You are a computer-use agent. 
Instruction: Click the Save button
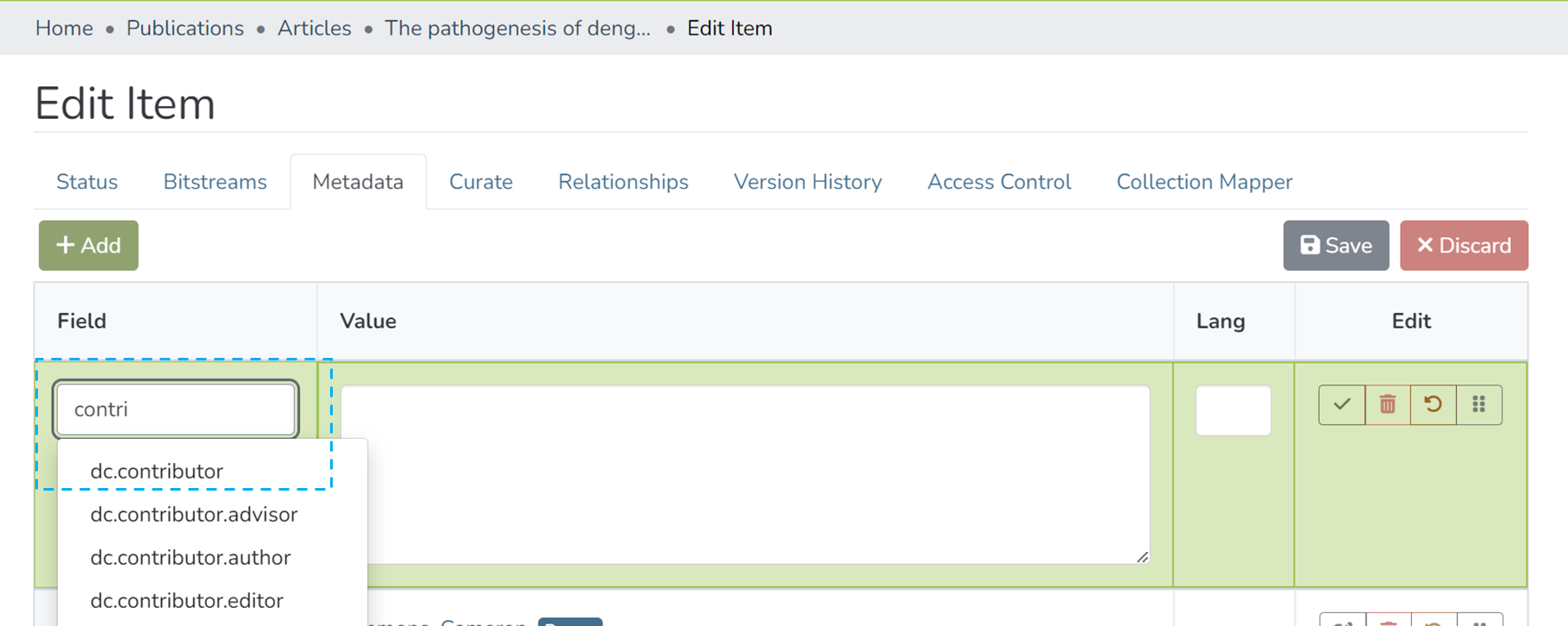(x=1335, y=246)
